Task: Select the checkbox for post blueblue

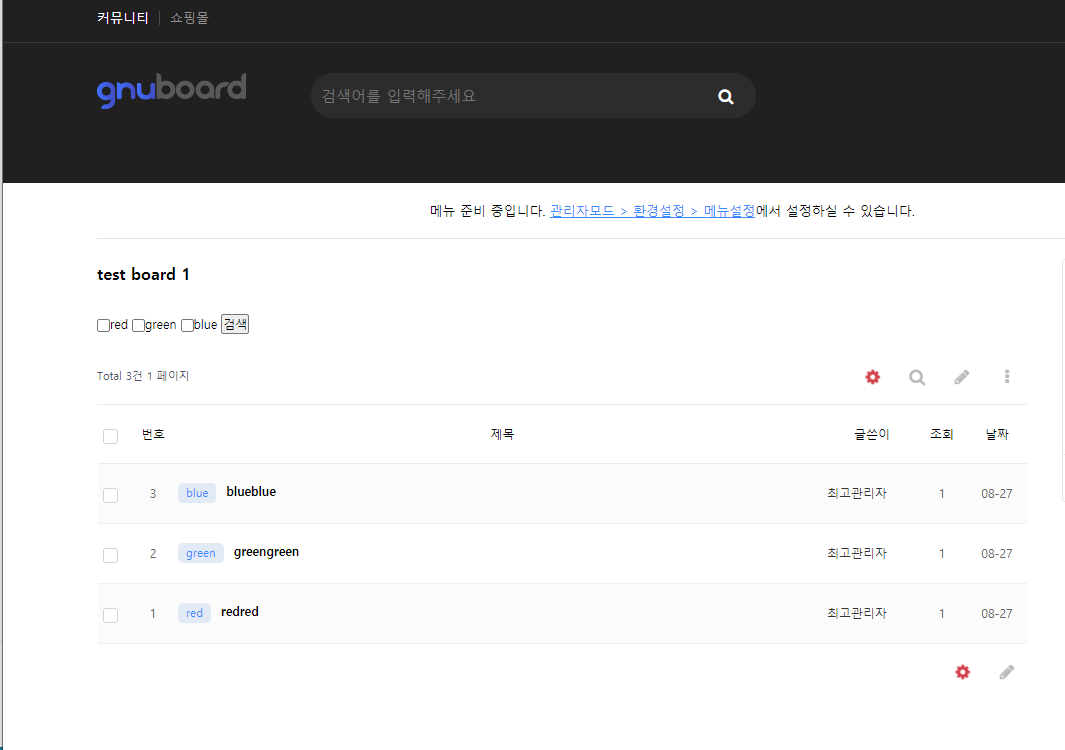Action: 110,495
